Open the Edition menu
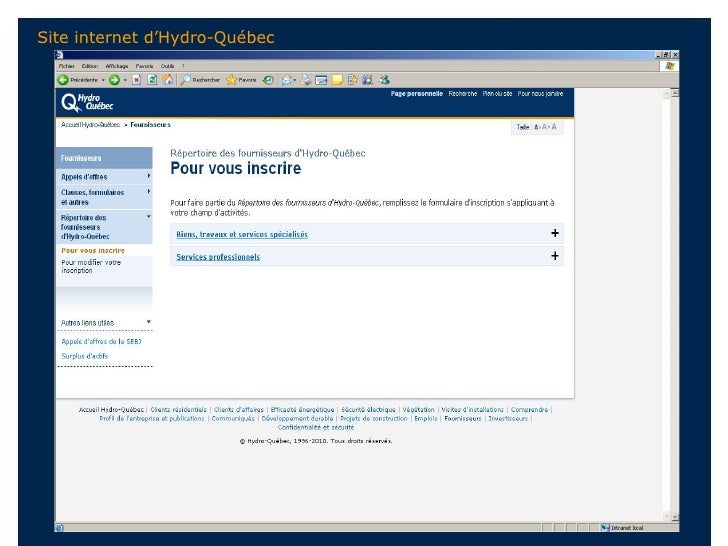The image size is (728, 546). [x=90, y=66]
